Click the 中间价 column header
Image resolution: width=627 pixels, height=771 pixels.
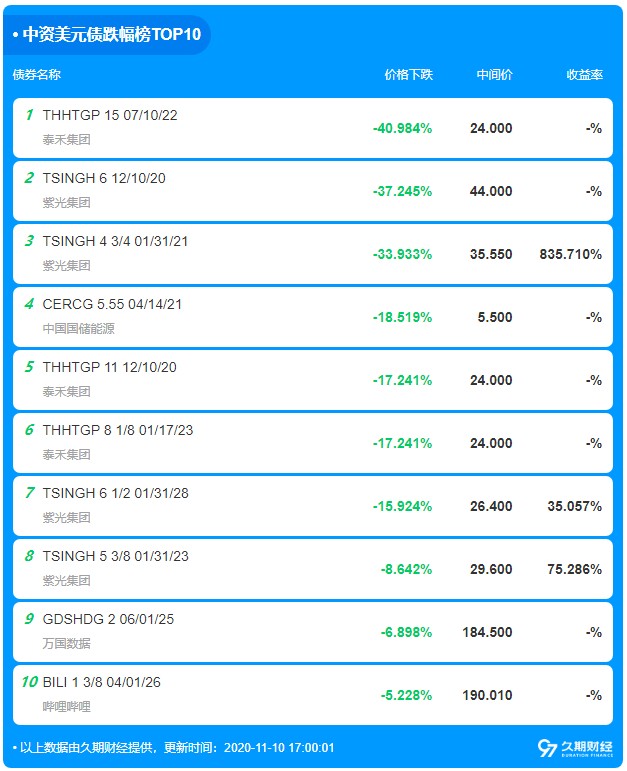pos(494,75)
